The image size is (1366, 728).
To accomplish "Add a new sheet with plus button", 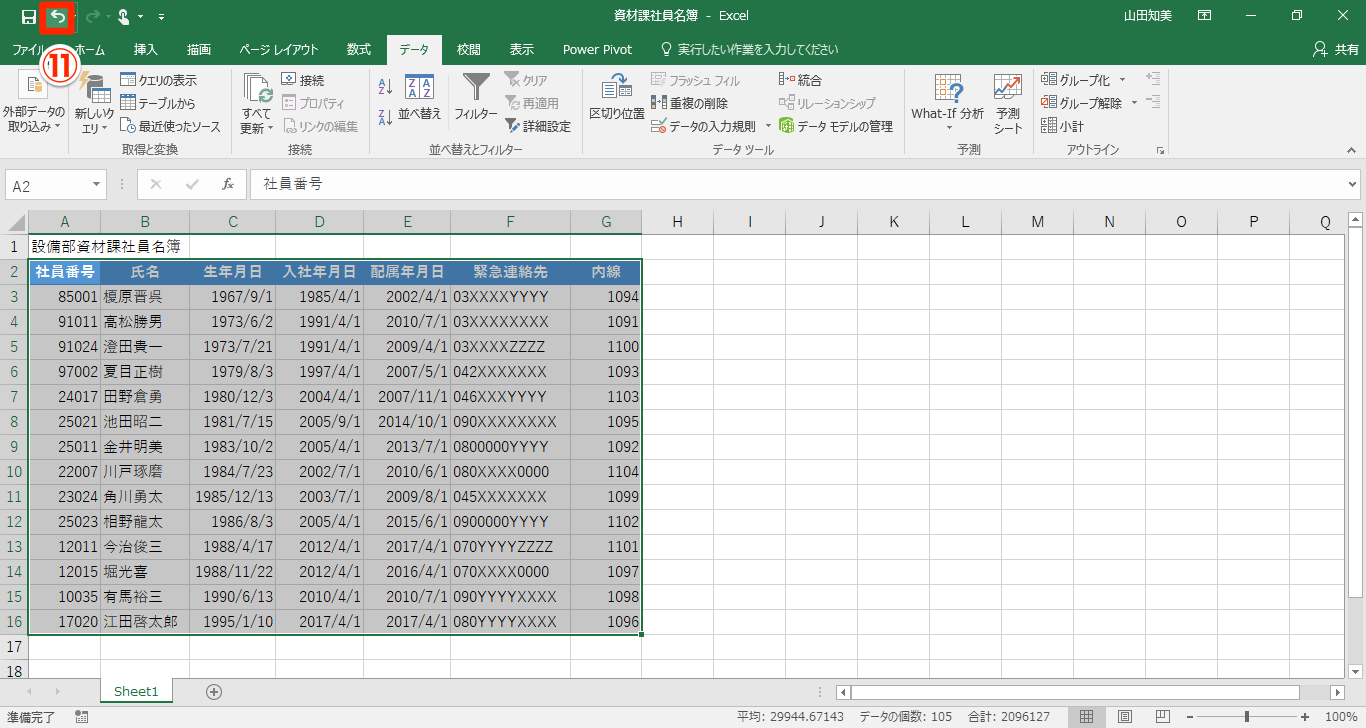I will point(213,691).
